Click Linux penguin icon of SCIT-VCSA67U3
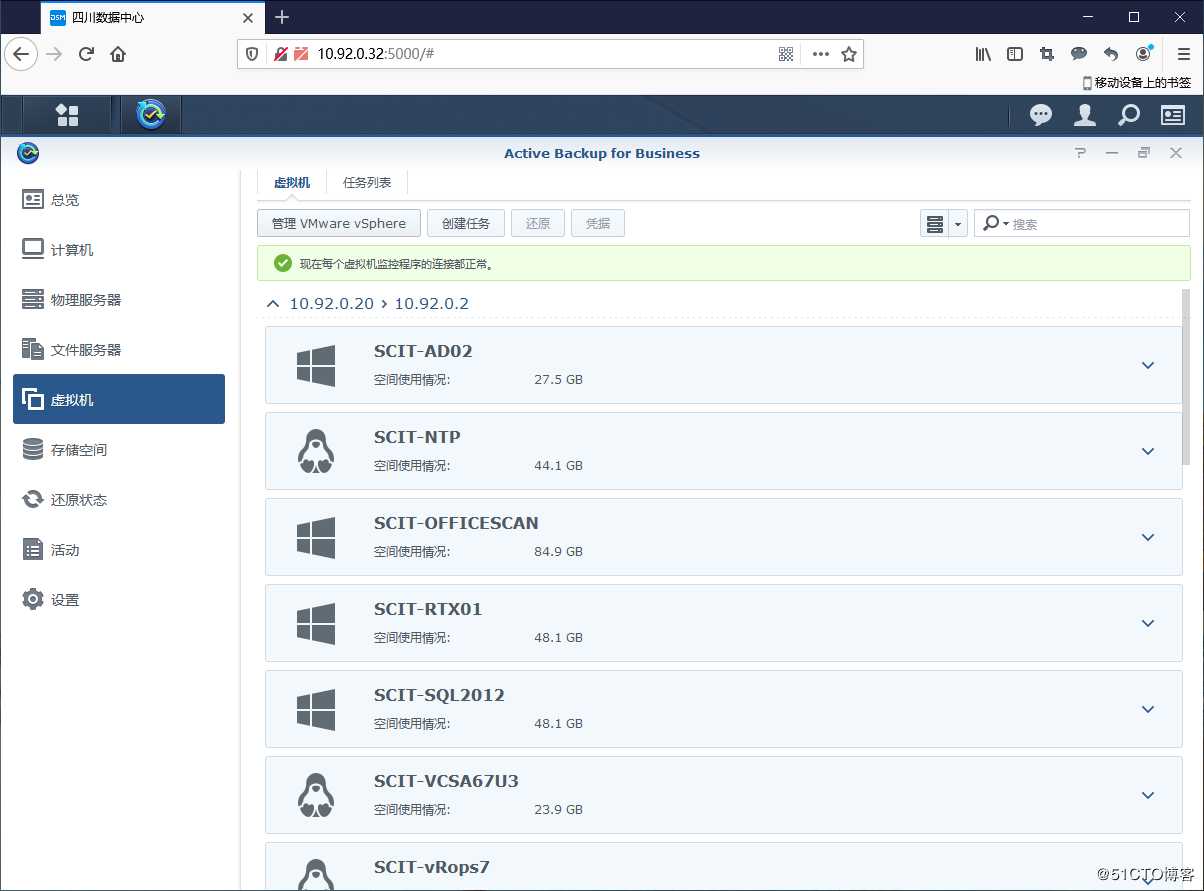The width and height of the screenshot is (1204, 891). coord(316,795)
